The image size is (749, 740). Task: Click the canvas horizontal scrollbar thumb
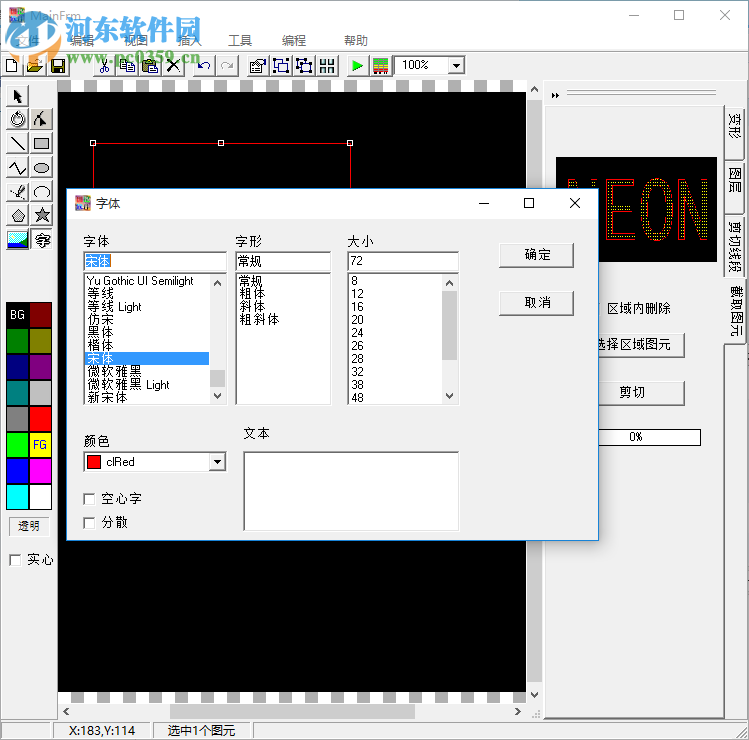click(x=292, y=711)
